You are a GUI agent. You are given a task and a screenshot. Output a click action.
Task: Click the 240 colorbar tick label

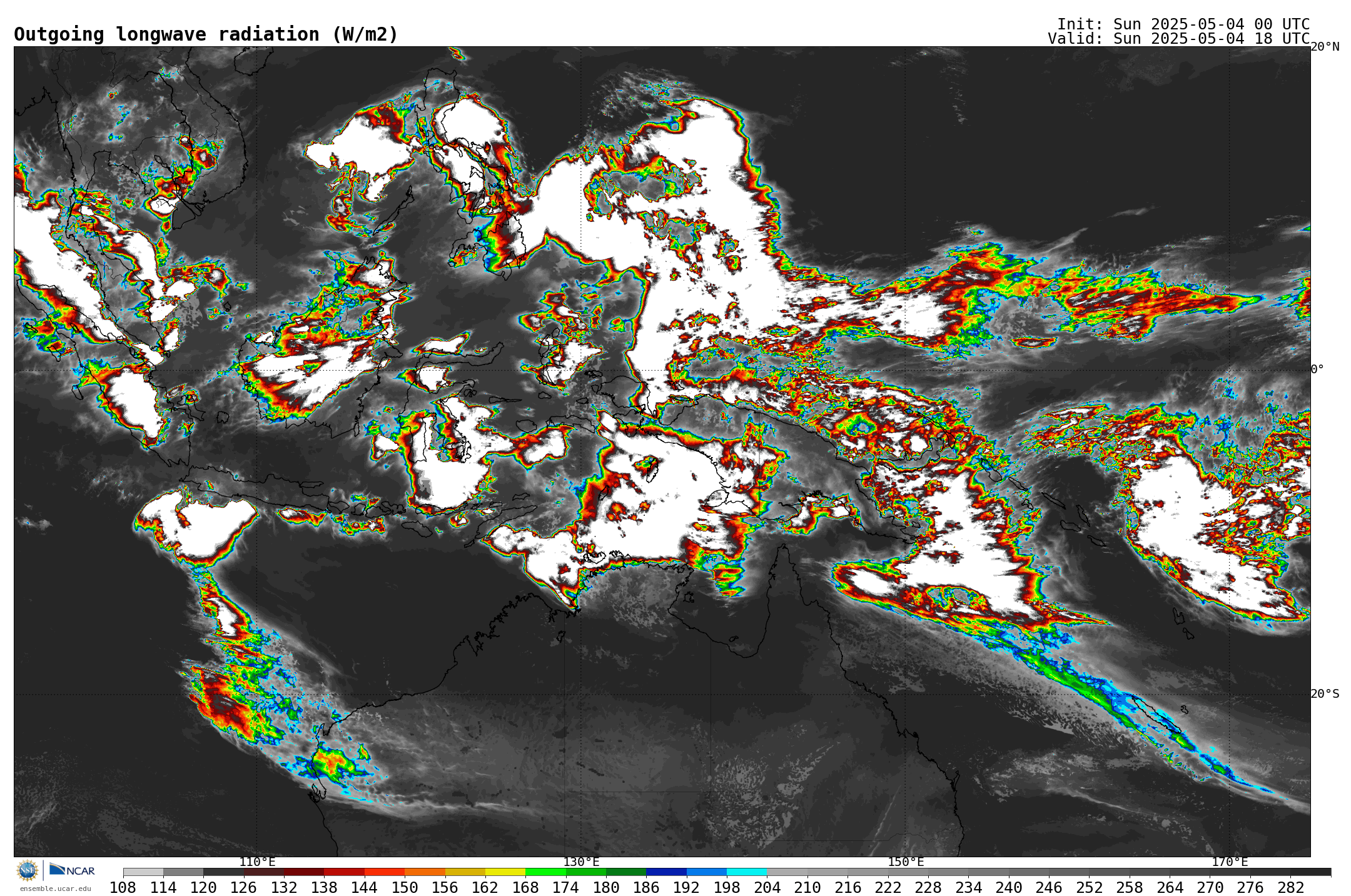coord(1009,888)
